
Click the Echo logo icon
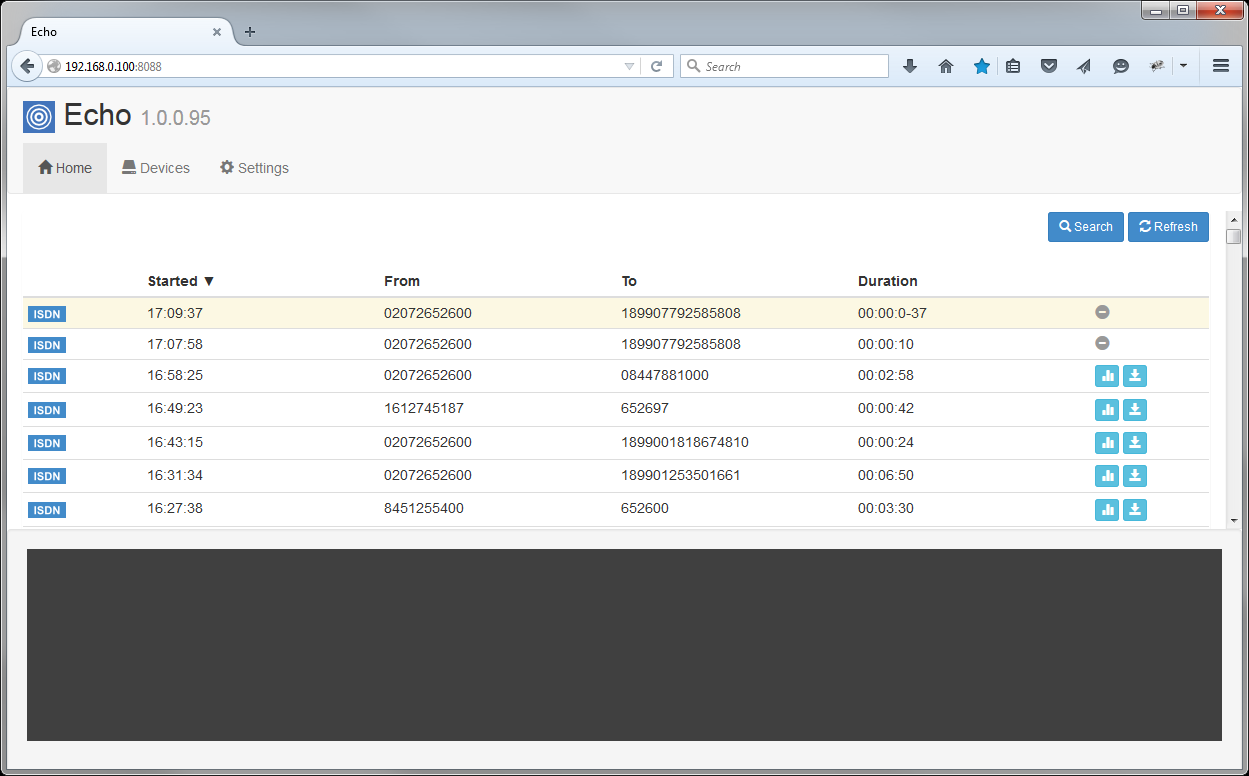pyautogui.click(x=39, y=117)
